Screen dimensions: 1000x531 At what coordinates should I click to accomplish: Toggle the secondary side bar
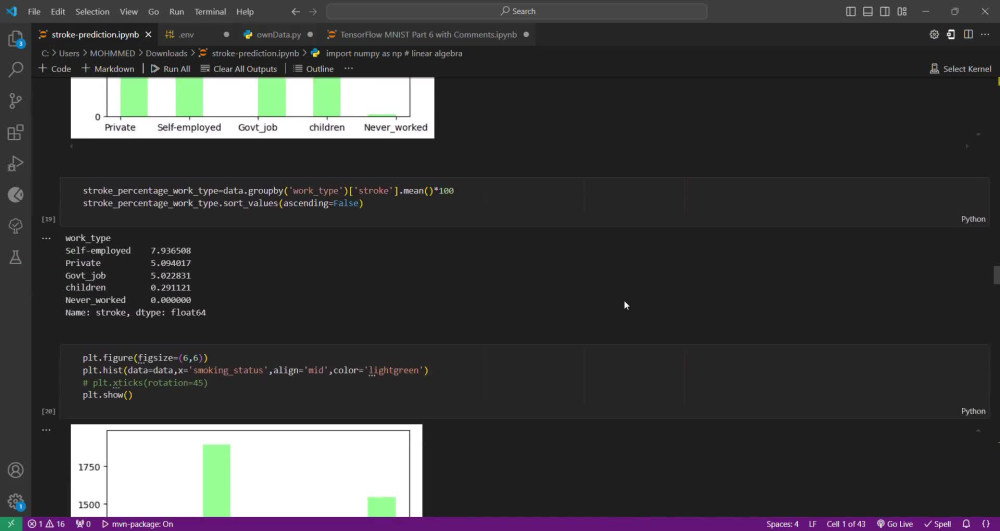[885, 11]
